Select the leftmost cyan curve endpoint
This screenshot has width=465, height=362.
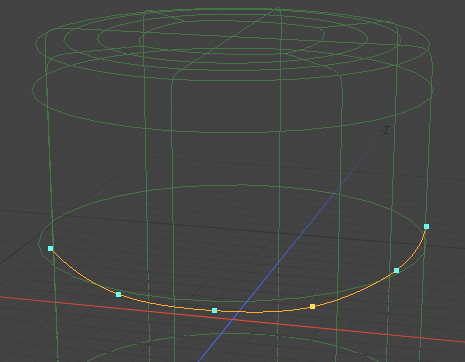pos(51,248)
